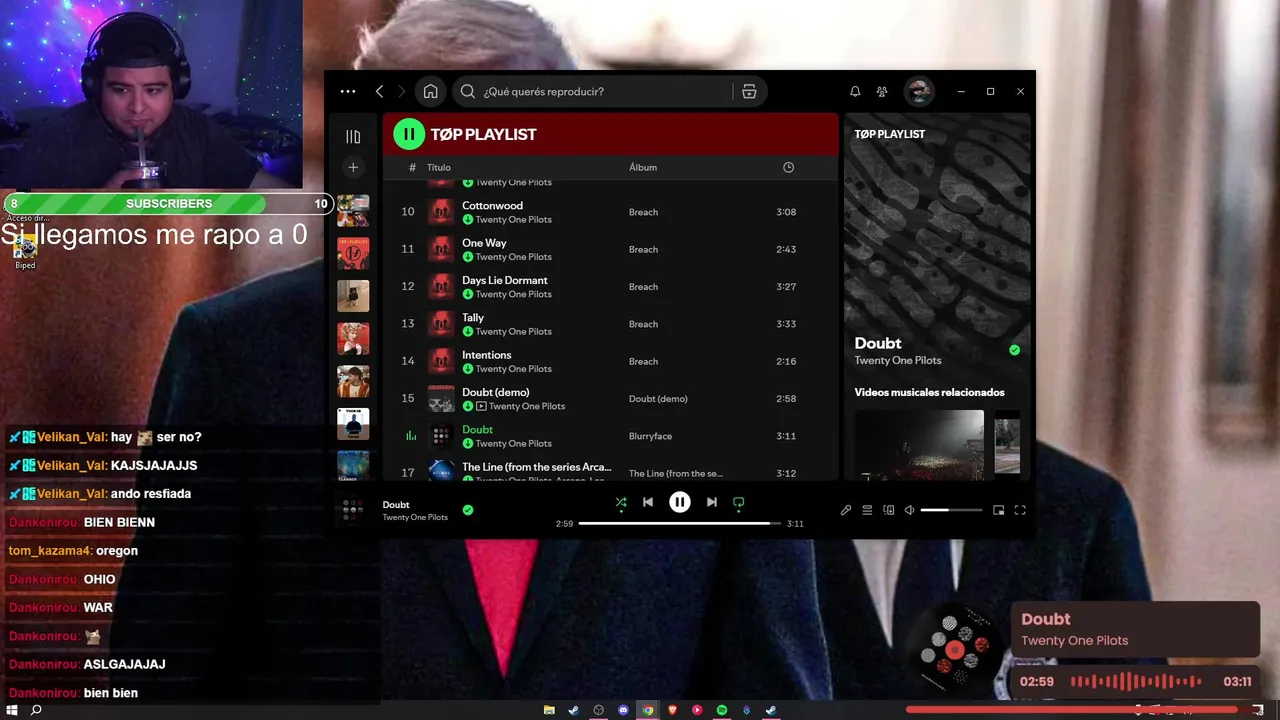Select the Intentions track title
The height and width of the screenshot is (720, 1280).
click(x=486, y=355)
